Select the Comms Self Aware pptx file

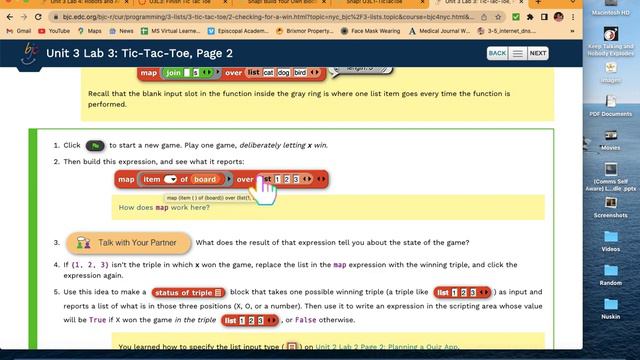(x=611, y=177)
